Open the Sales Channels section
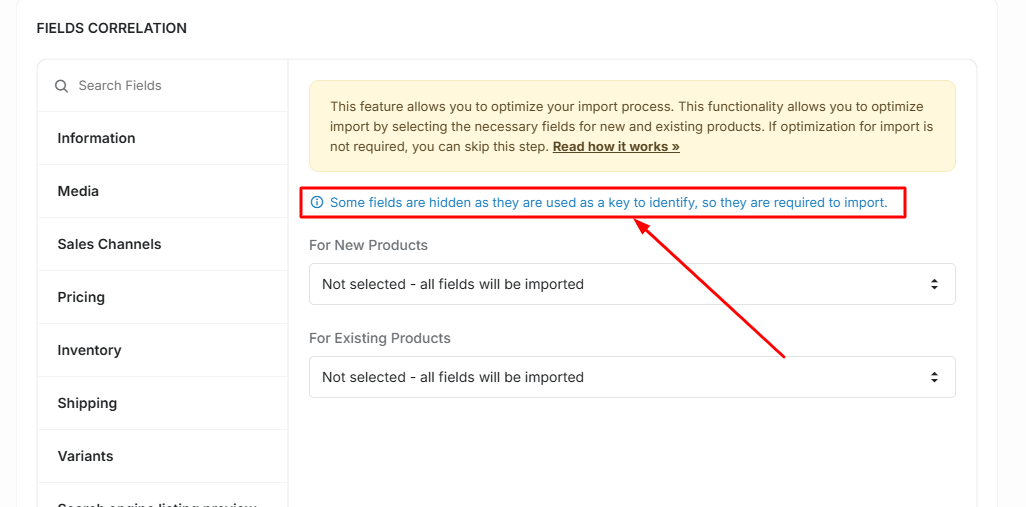 162,244
